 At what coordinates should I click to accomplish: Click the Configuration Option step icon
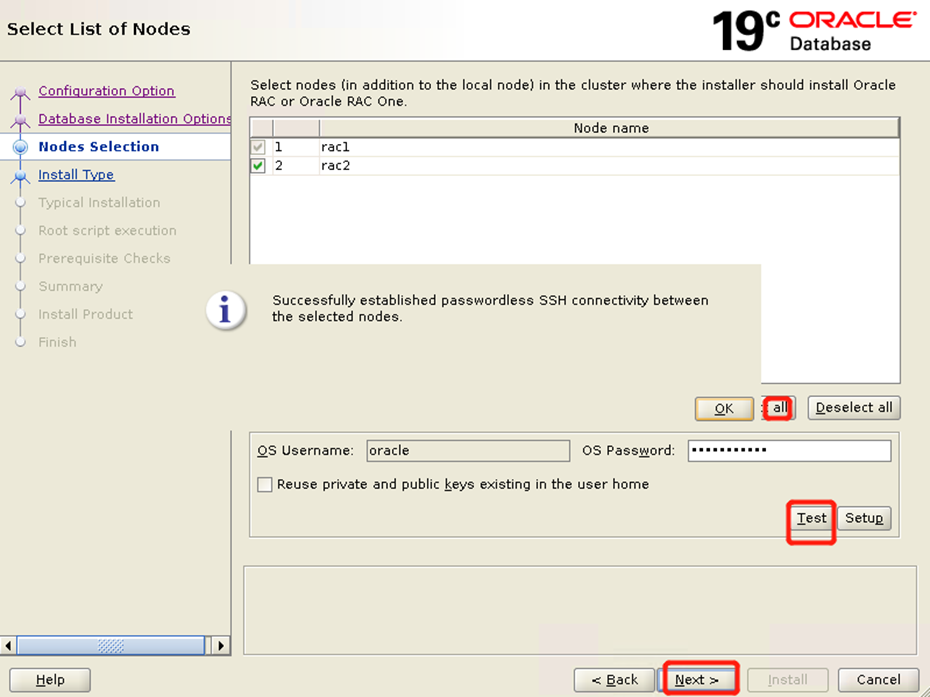pyautogui.click(x=20, y=93)
